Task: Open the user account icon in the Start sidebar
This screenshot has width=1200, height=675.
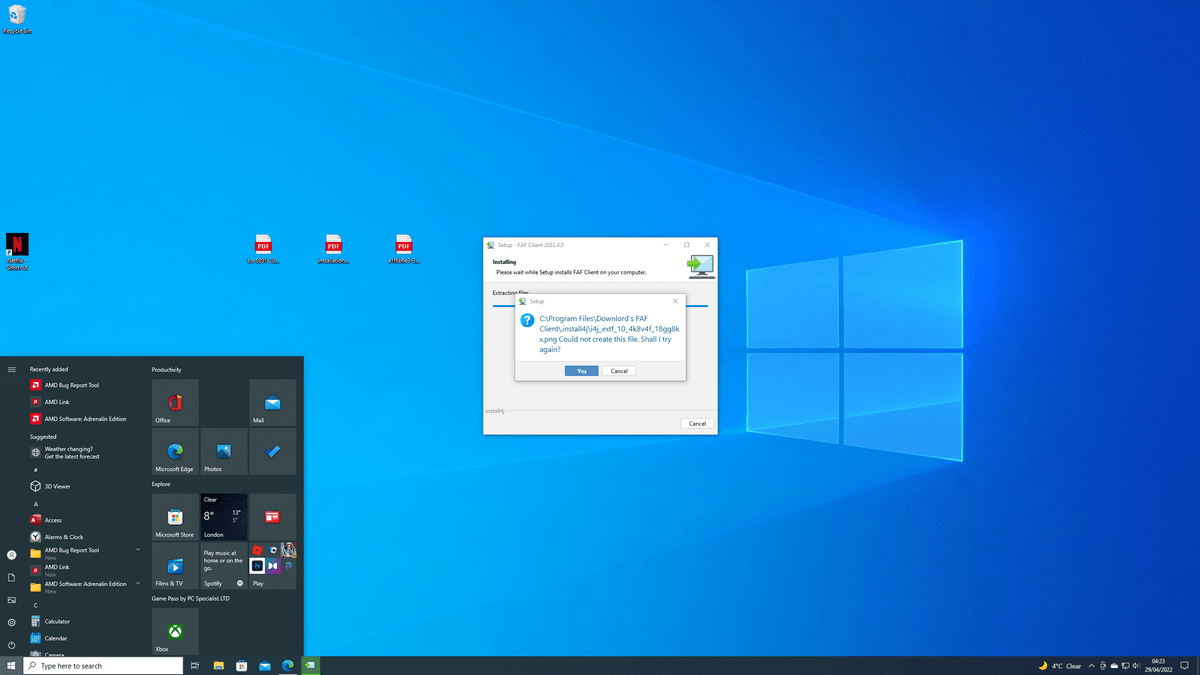Action: coord(12,555)
